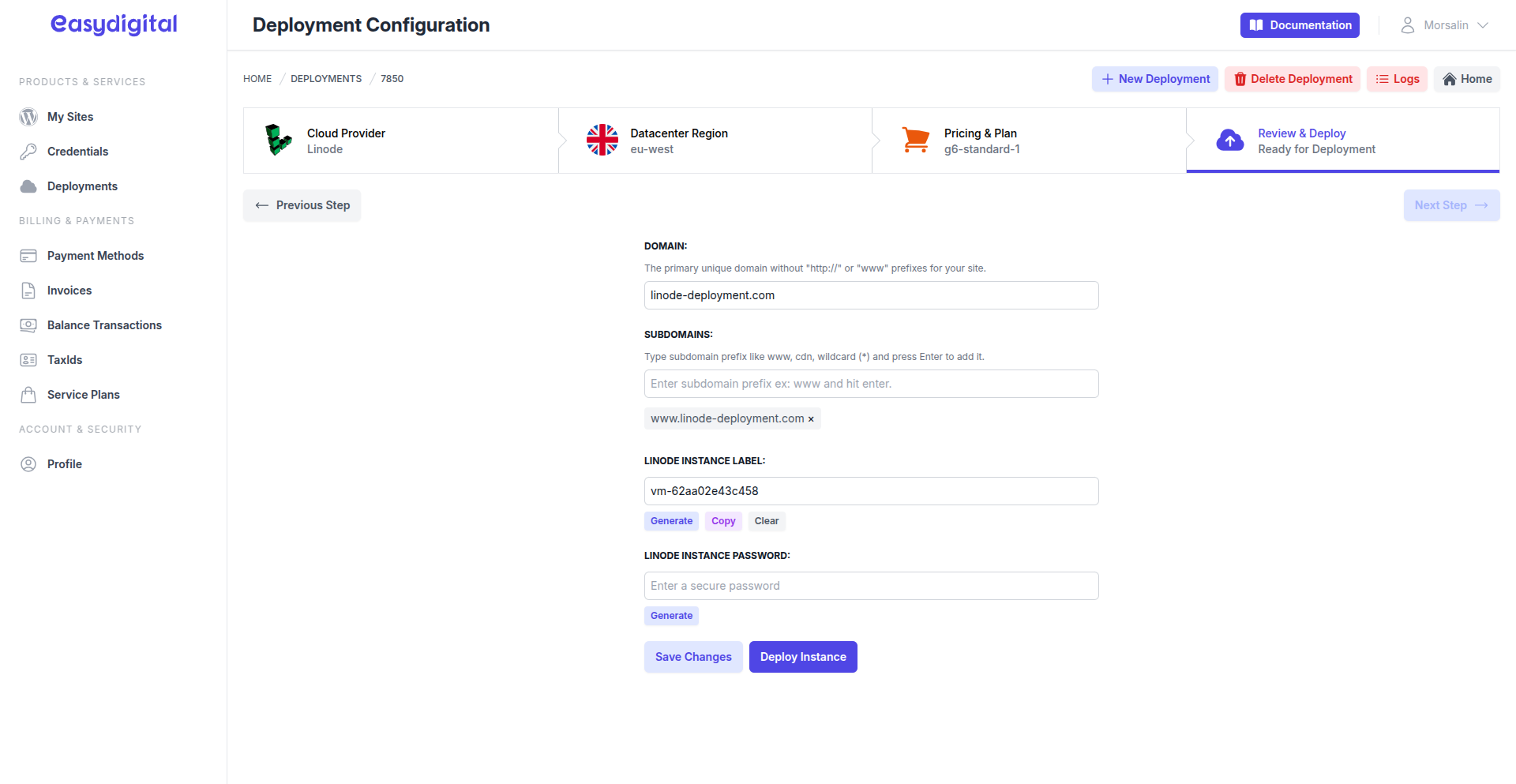Screen dimensions: 1516x784
Task: Click the Deploy Instance button
Action: pos(802,656)
